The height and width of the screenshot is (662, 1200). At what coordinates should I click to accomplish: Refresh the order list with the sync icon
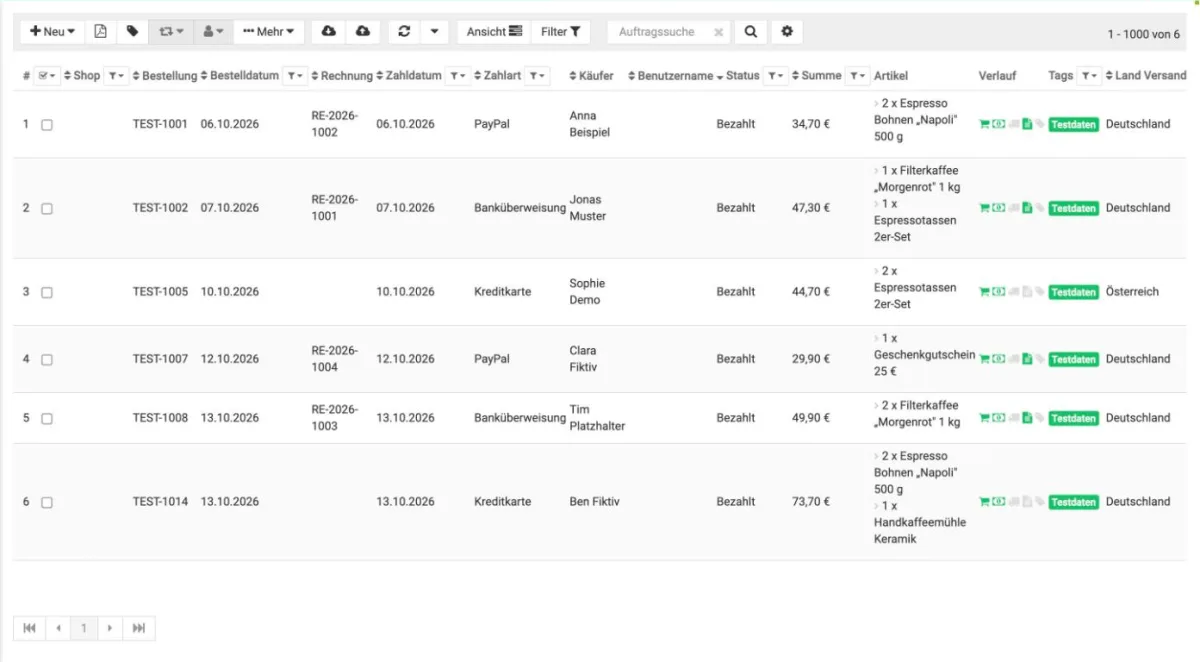(x=404, y=32)
